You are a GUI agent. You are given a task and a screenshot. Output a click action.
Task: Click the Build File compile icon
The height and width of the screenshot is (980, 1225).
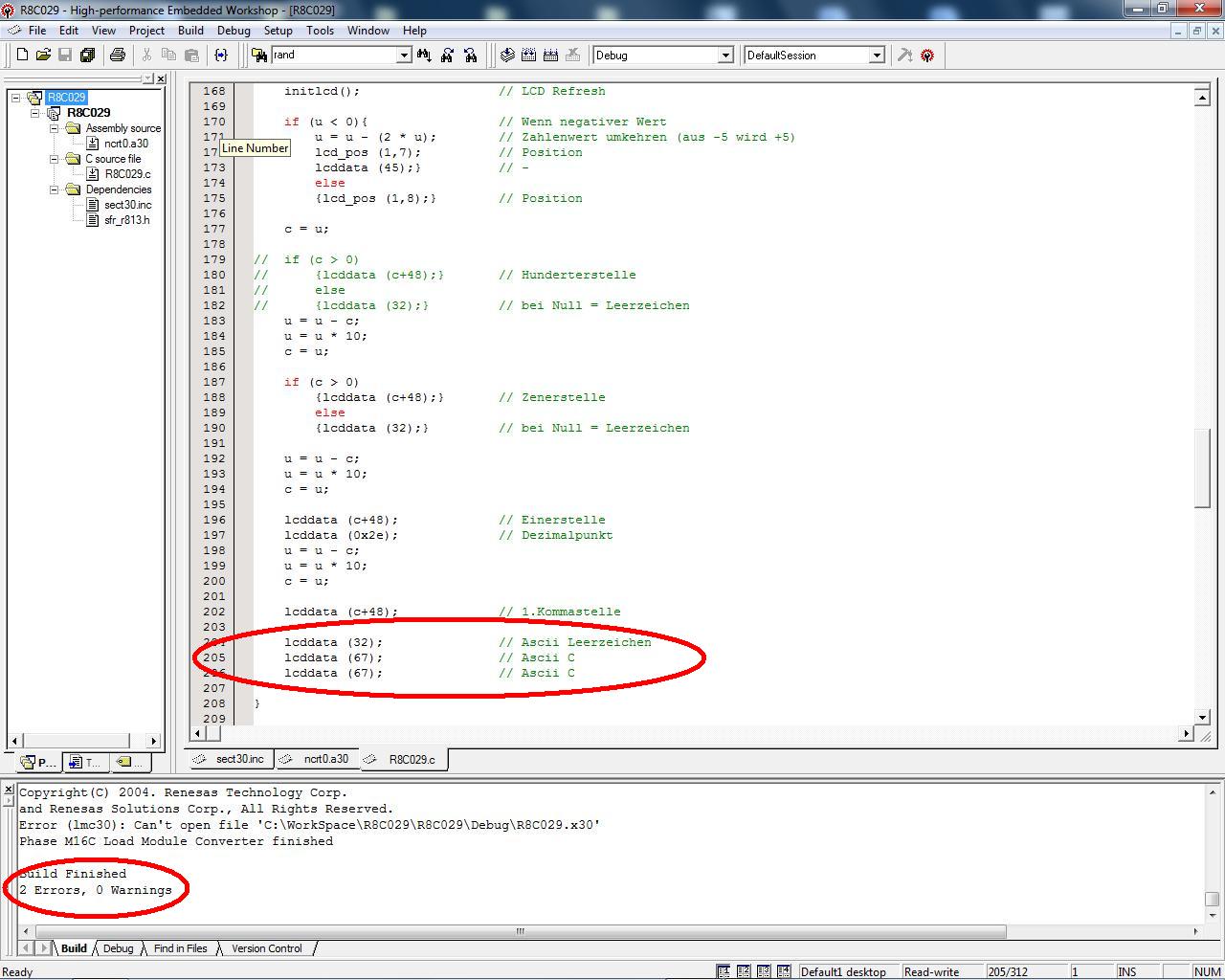(x=507, y=56)
